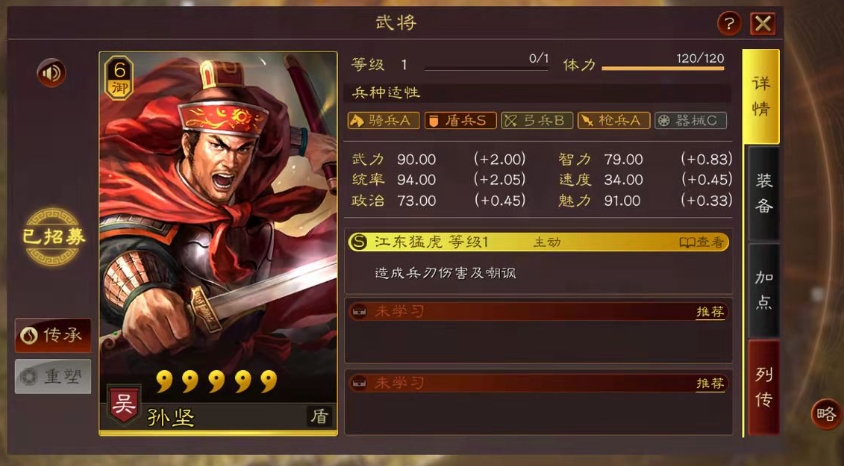The image size is (844, 466).
Task: Click the 吴 faction shield badge
Action: (x=124, y=404)
